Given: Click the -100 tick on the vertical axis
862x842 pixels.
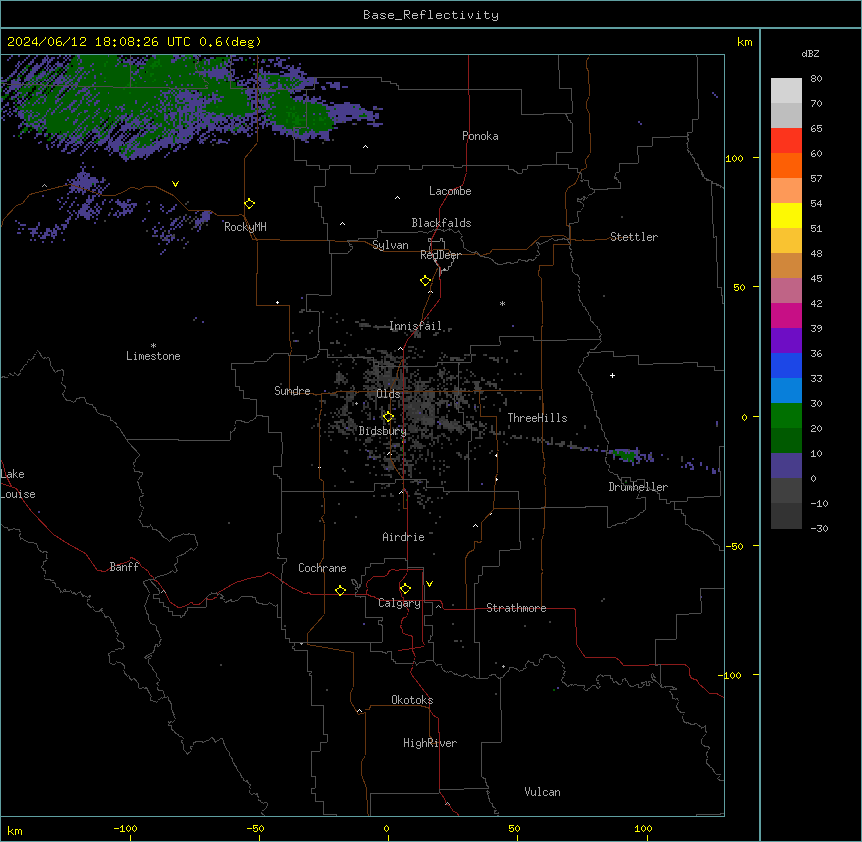Looking at the screenshot, I should coord(731,675).
